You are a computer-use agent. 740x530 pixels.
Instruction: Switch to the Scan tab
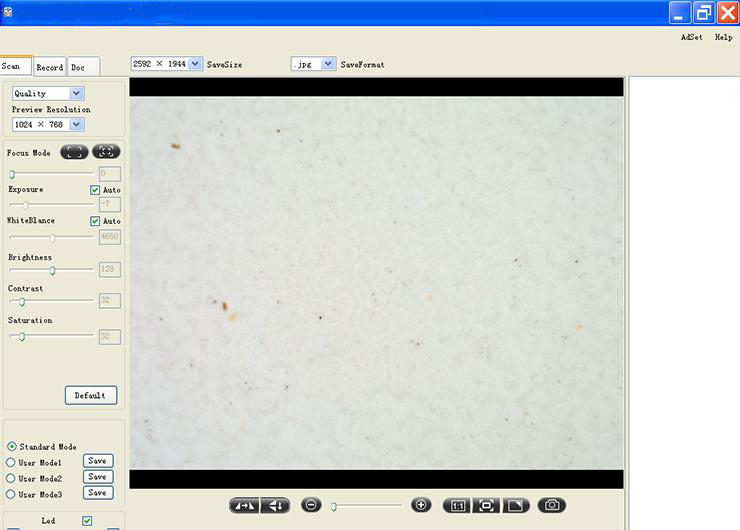pyautogui.click(x=16, y=66)
